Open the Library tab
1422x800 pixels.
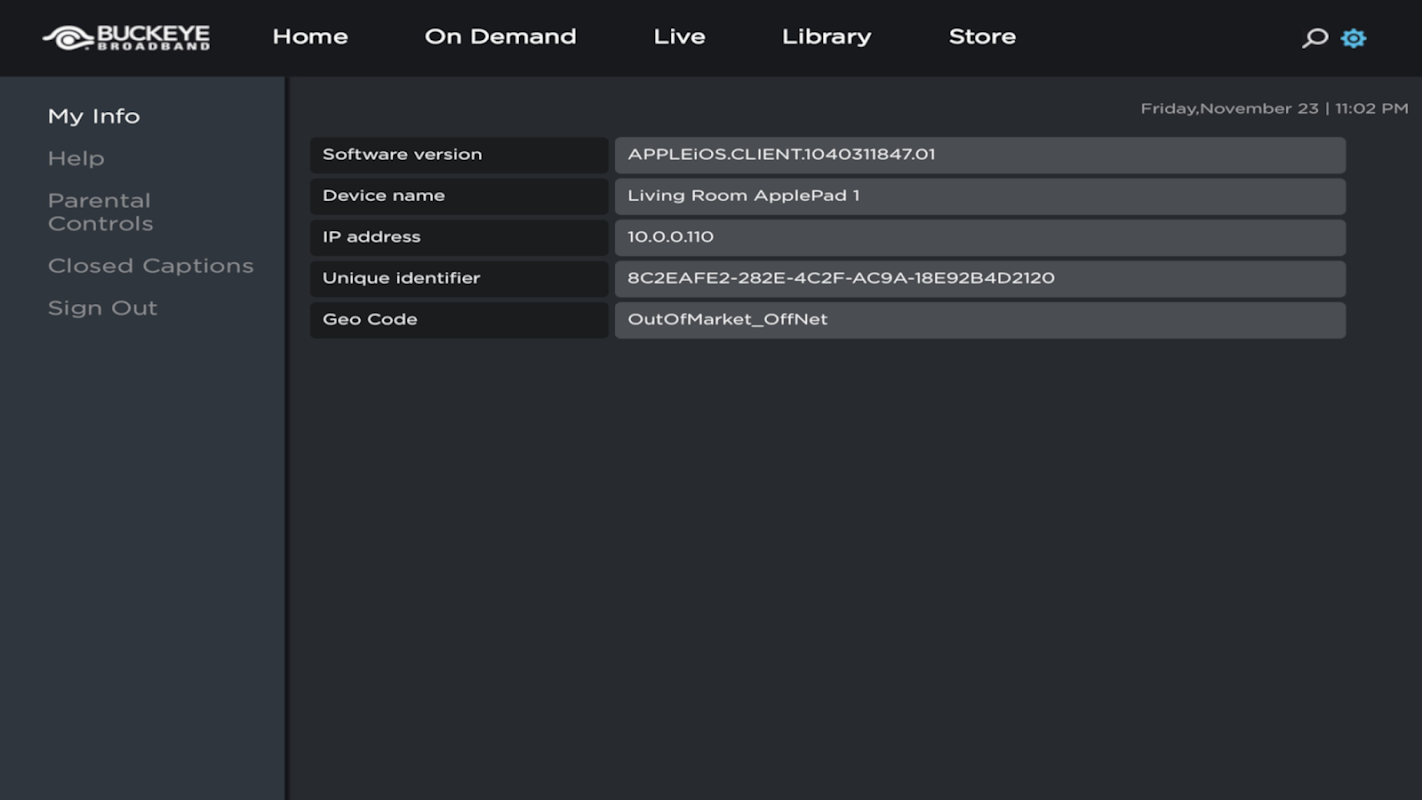pos(826,37)
